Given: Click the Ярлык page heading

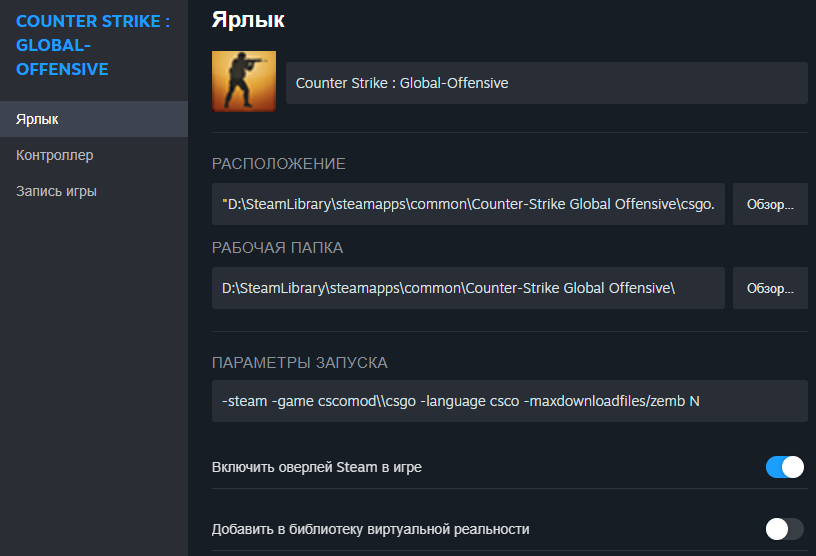Looking at the screenshot, I should tap(249, 18).
